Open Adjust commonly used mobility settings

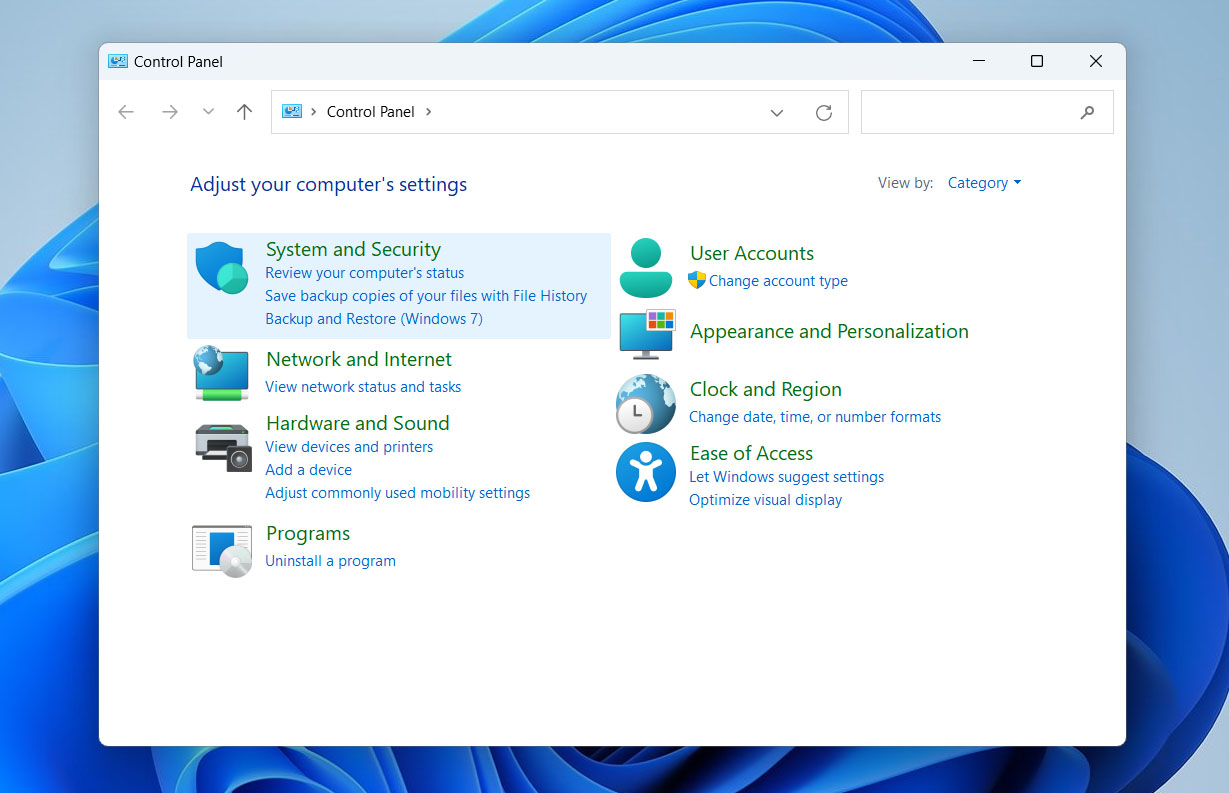[x=398, y=493]
